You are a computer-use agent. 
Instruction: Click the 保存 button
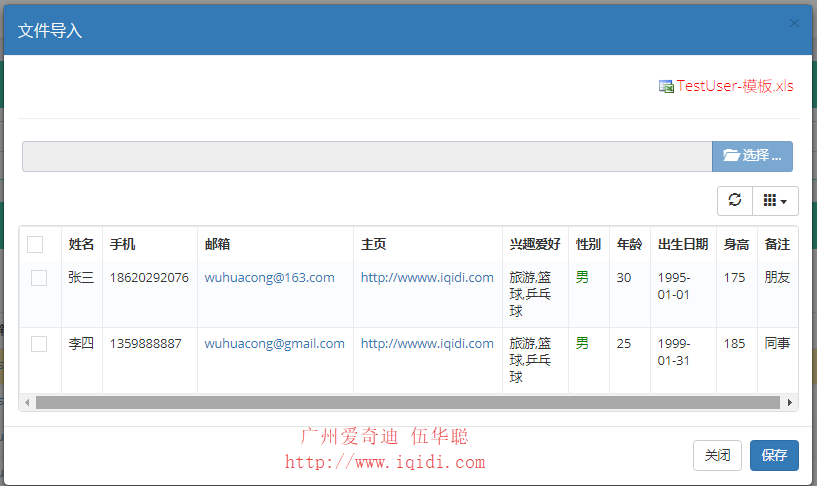774,455
